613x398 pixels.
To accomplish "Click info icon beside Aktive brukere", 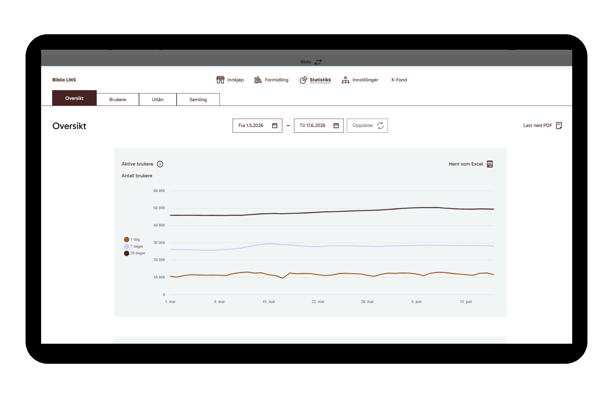I will pyautogui.click(x=160, y=164).
